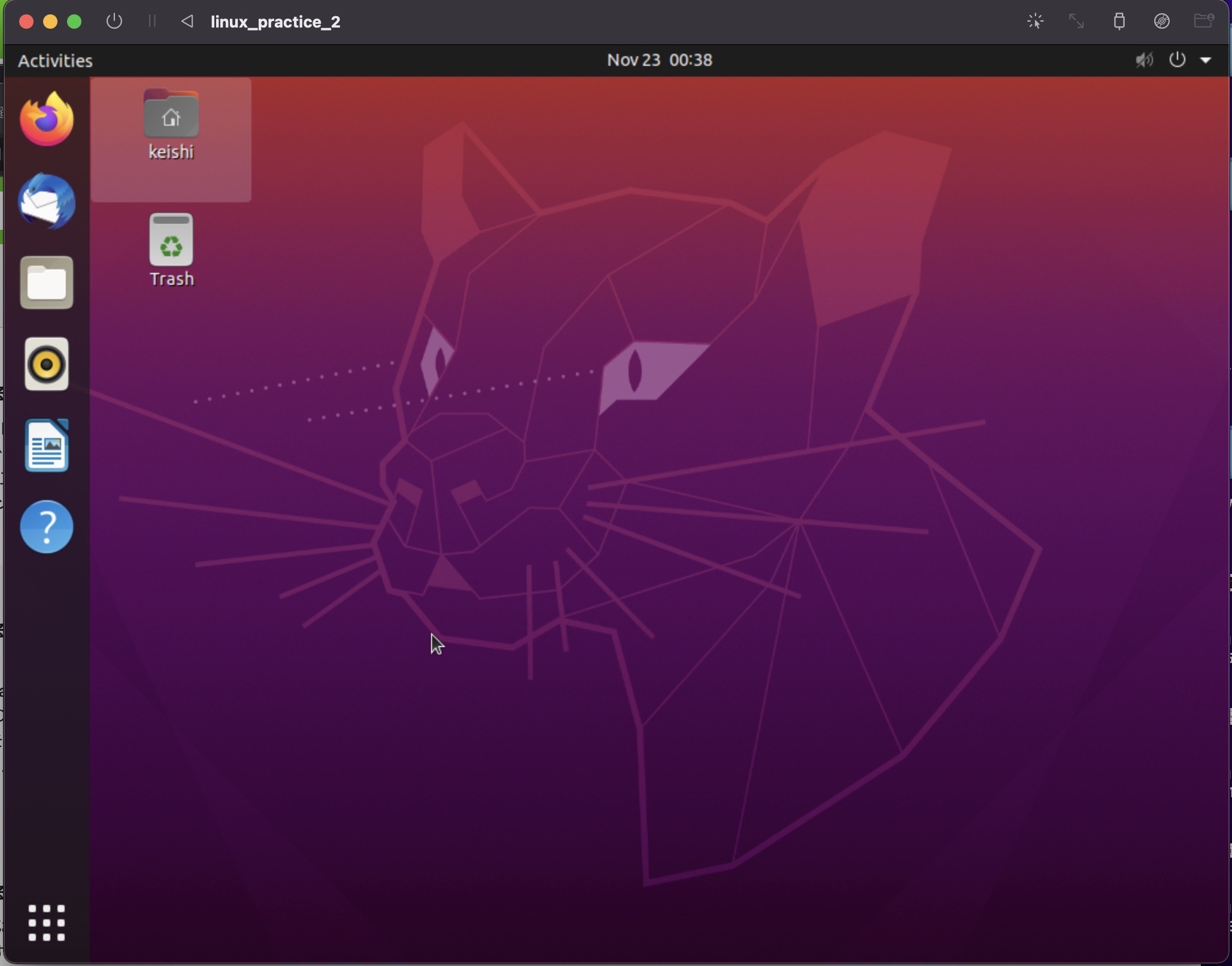Open the Files manager in dock
This screenshot has width=1232, height=966.
coord(47,282)
